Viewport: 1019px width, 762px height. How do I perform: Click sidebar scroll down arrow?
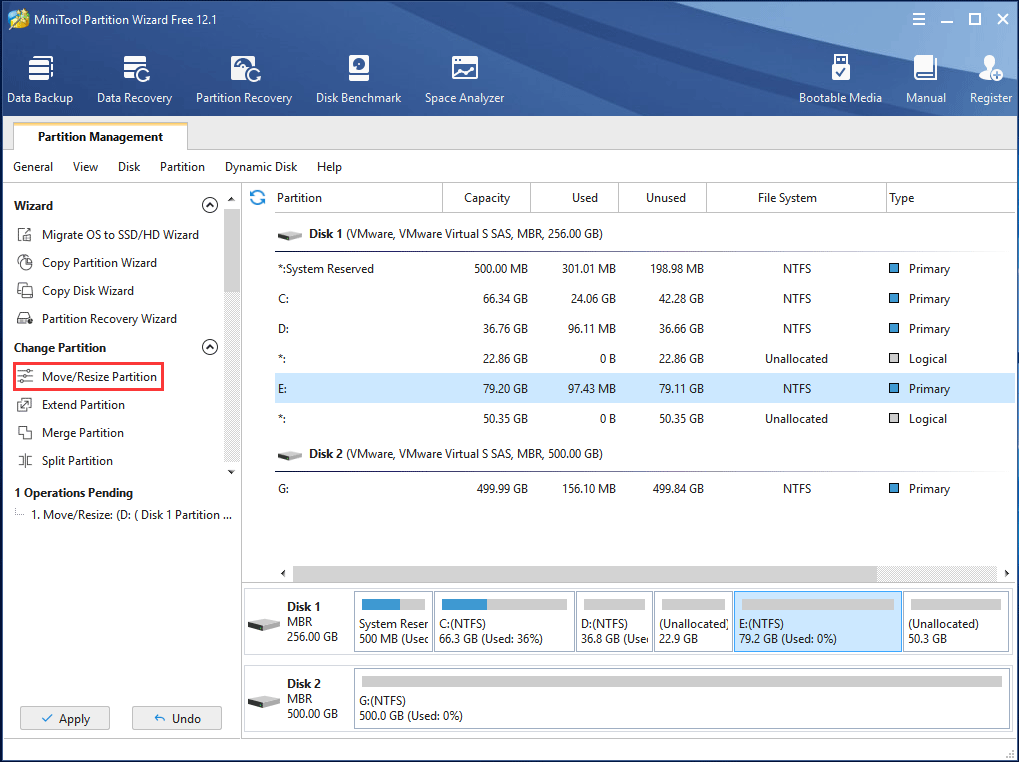[x=231, y=472]
